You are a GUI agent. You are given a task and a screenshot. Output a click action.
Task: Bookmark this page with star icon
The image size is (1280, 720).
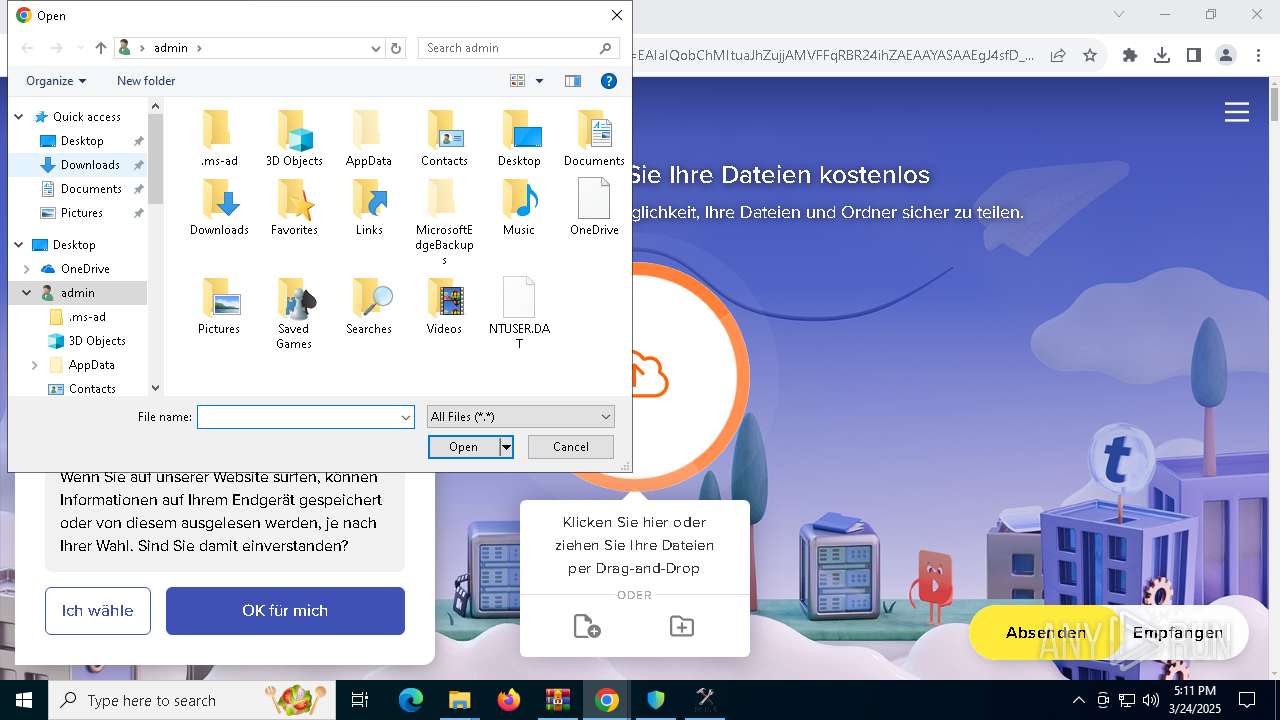pos(1090,56)
